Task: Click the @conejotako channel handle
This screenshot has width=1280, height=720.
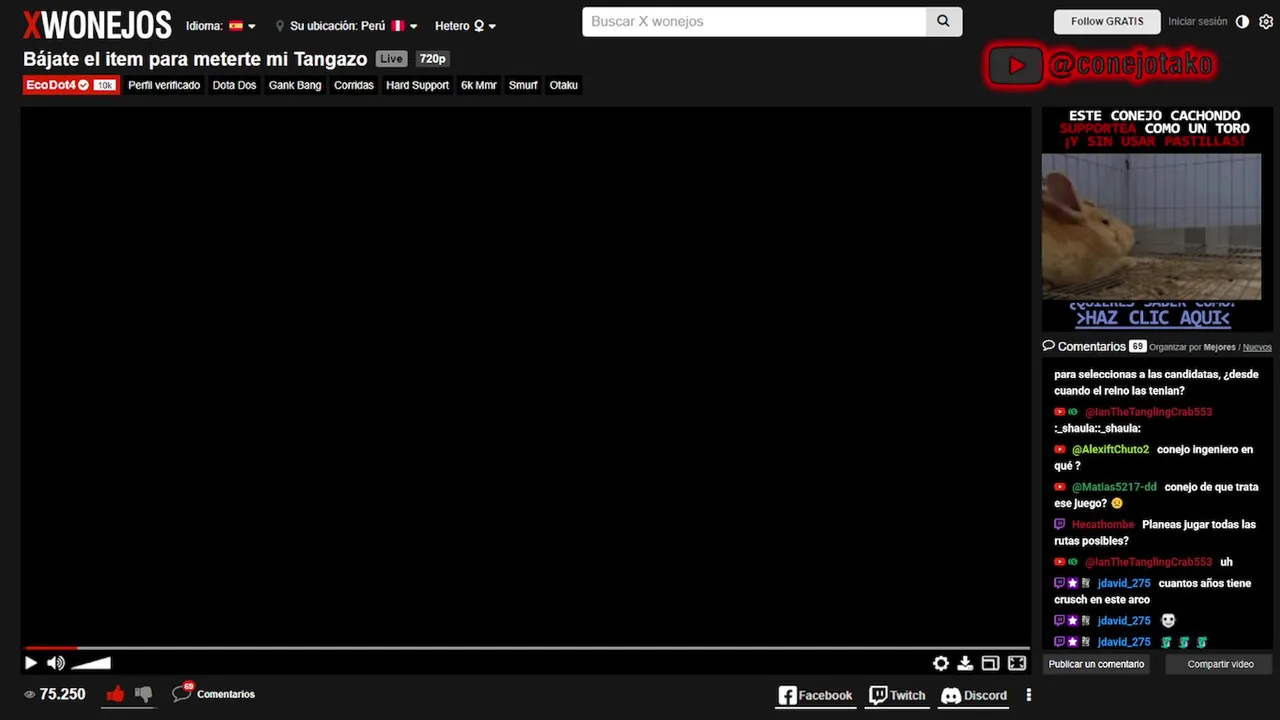Action: click(x=1131, y=66)
